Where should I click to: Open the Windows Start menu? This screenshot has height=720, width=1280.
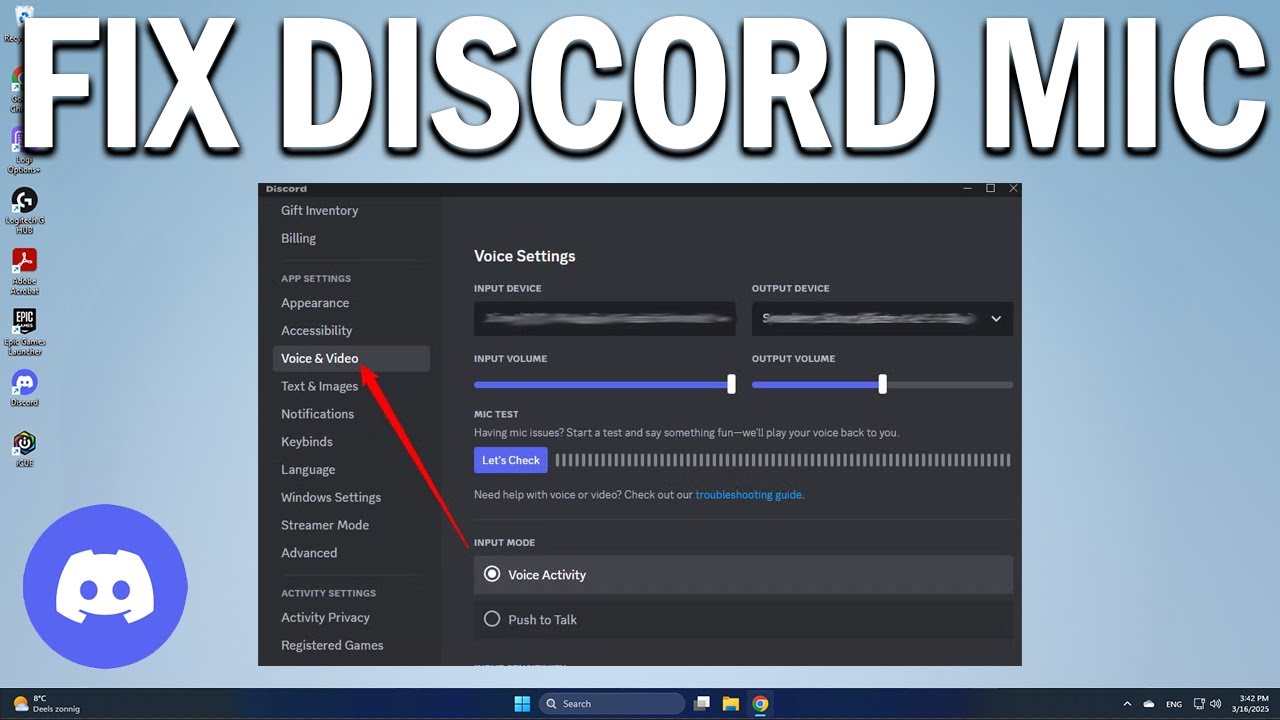pyautogui.click(x=522, y=704)
